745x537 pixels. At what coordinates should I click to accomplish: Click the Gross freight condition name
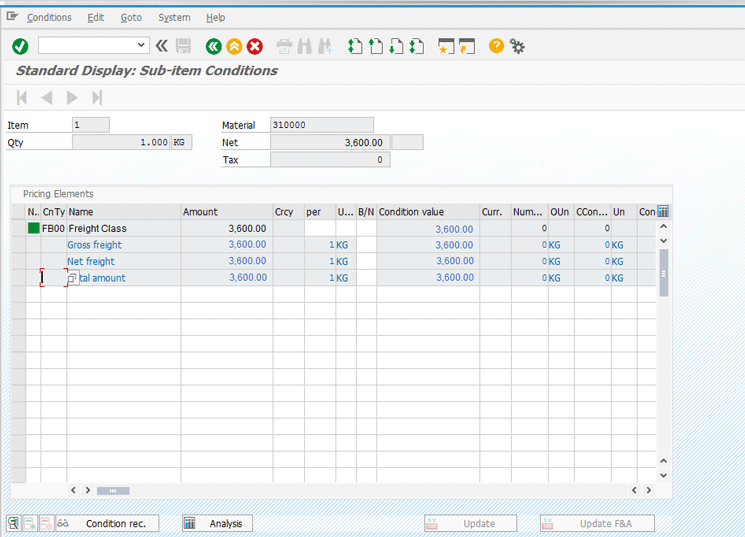coord(94,245)
